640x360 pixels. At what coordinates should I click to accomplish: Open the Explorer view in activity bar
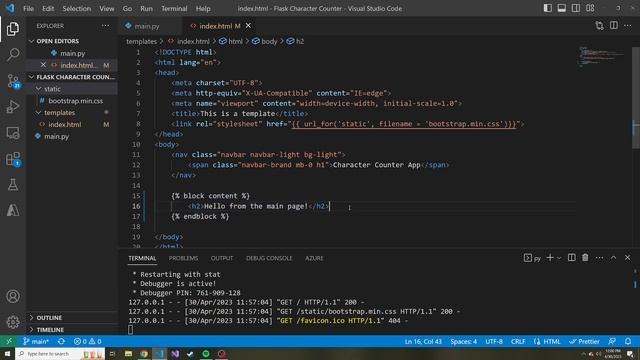(13, 29)
